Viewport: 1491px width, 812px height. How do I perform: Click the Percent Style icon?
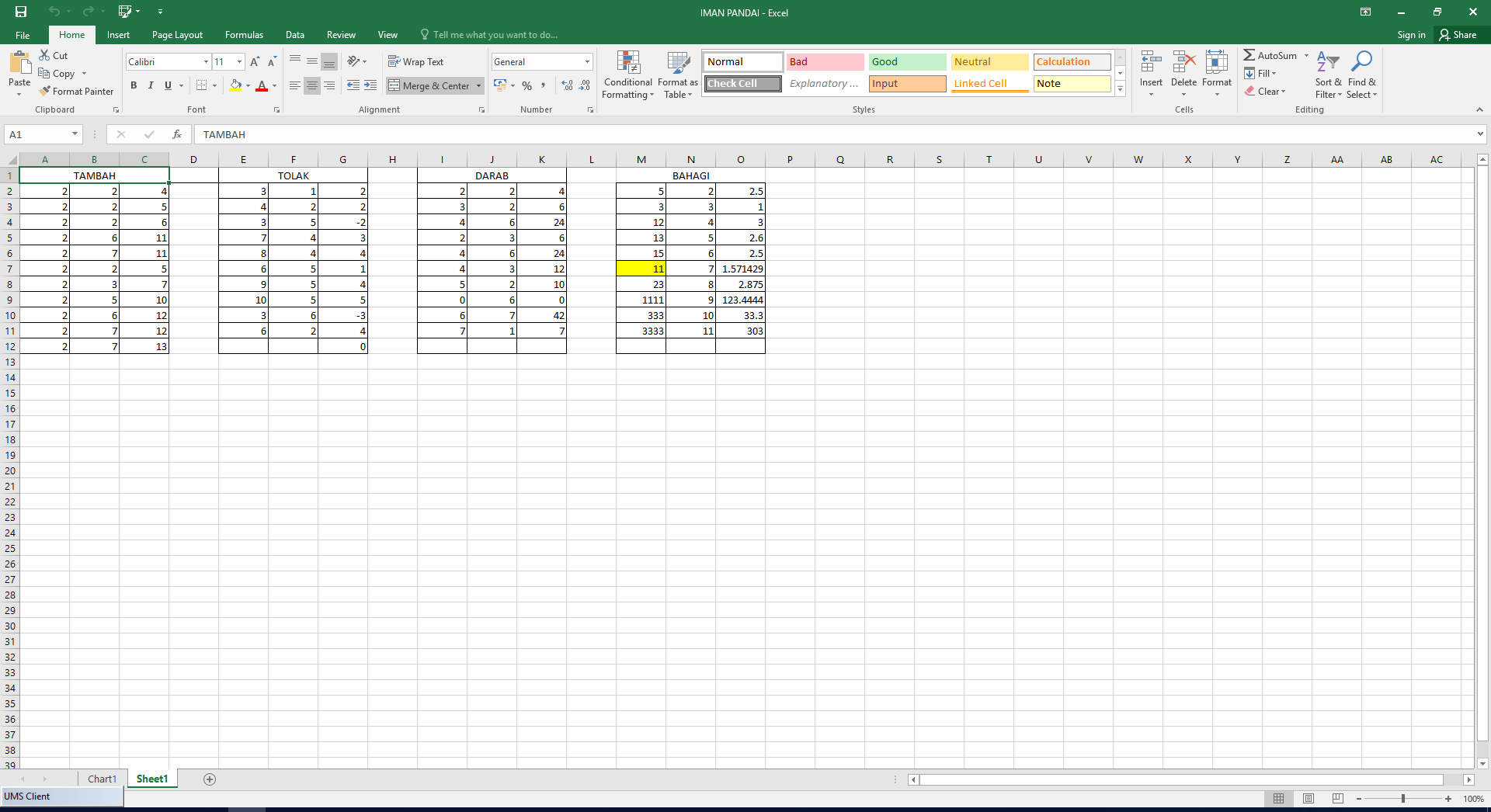(x=527, y=85)
